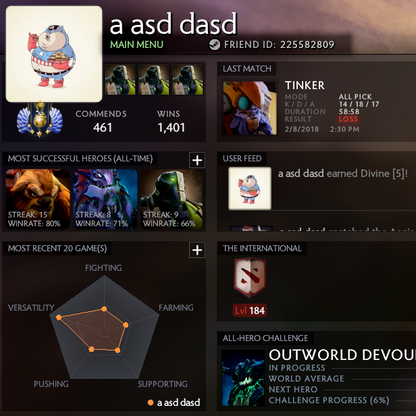This screenshot has height=416, width=416.
Task: Select the Earth Spirit hero card with 66% winrate
Action: click(x=172, y=199)
